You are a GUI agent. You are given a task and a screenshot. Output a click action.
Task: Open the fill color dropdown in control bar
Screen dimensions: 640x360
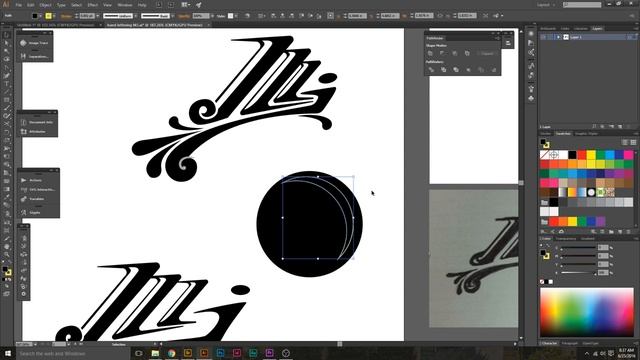coord(40,16)
